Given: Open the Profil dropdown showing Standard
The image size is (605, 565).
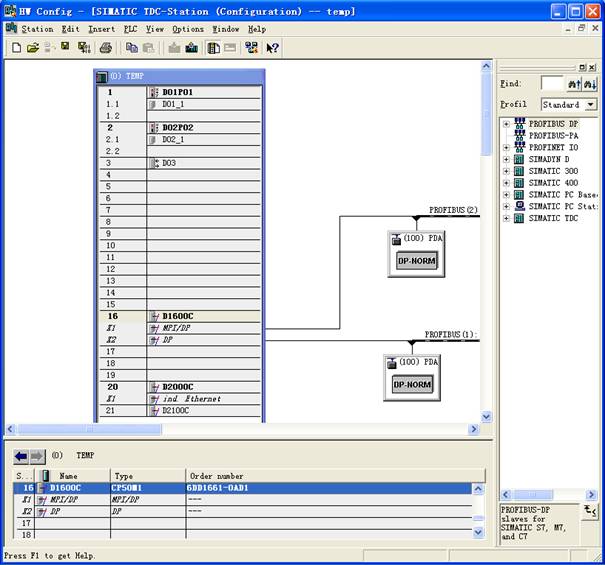Looking at the screenshot, I should 590,104.
